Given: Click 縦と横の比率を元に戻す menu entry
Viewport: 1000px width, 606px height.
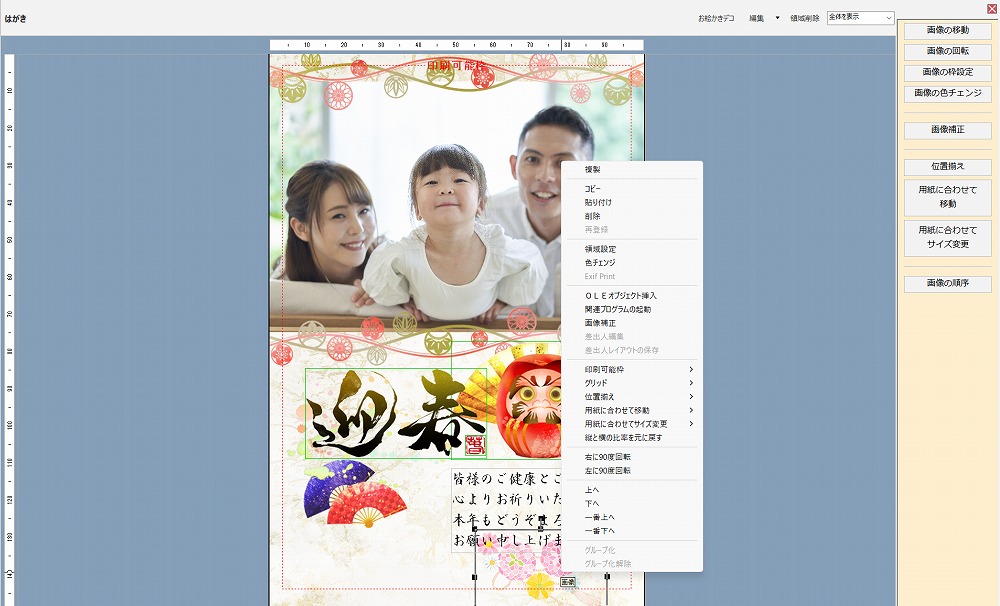Looking at the screenshot, I should pos(623,438).
